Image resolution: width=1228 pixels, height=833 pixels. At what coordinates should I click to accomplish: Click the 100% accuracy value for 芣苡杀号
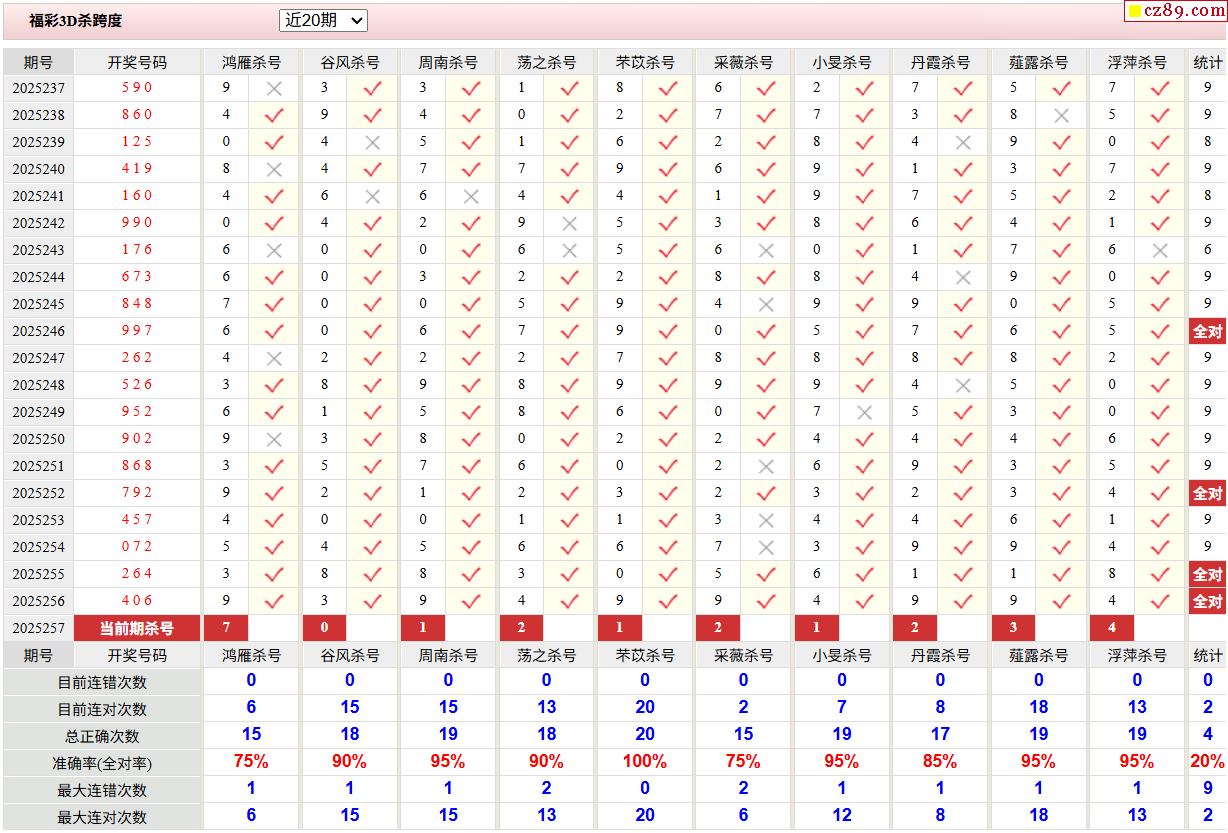pyautogui.click(x=645, y=762)
